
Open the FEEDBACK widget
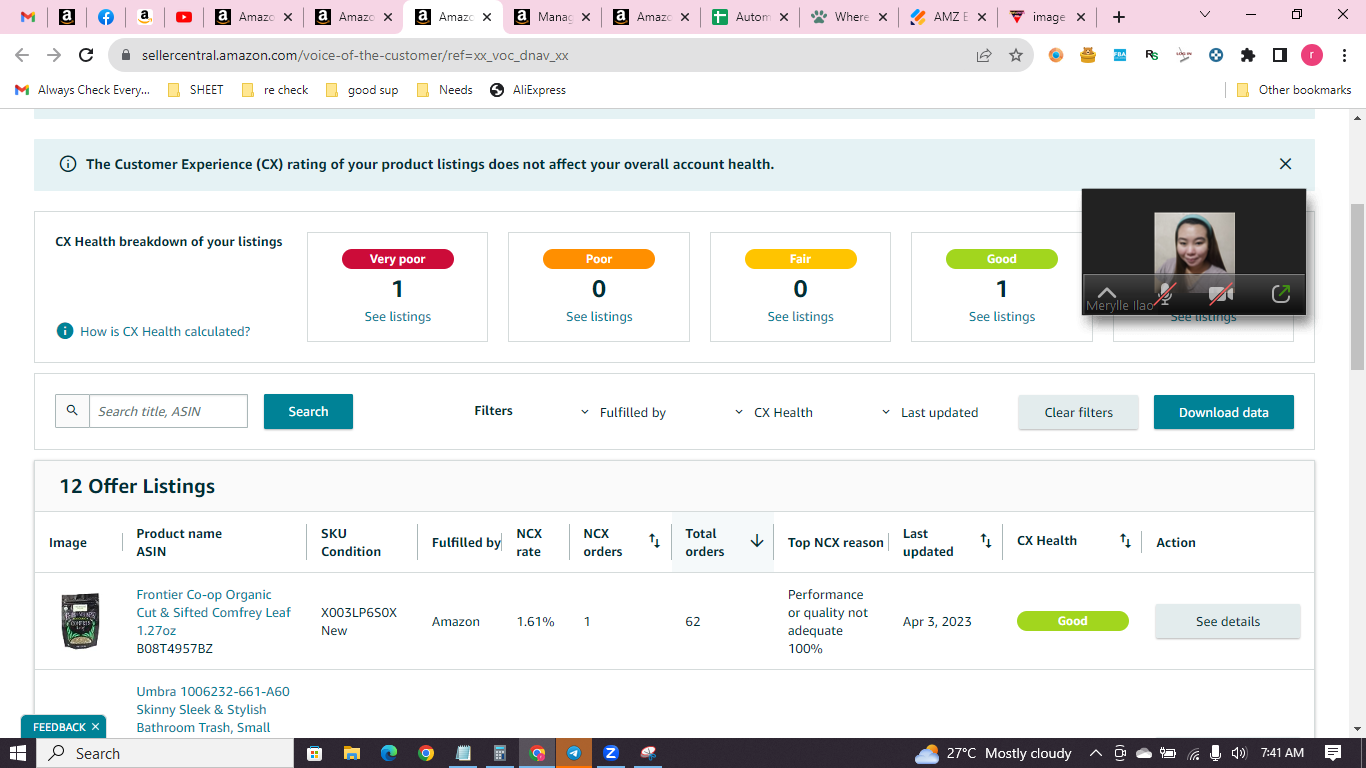click(x=59, y=727)
